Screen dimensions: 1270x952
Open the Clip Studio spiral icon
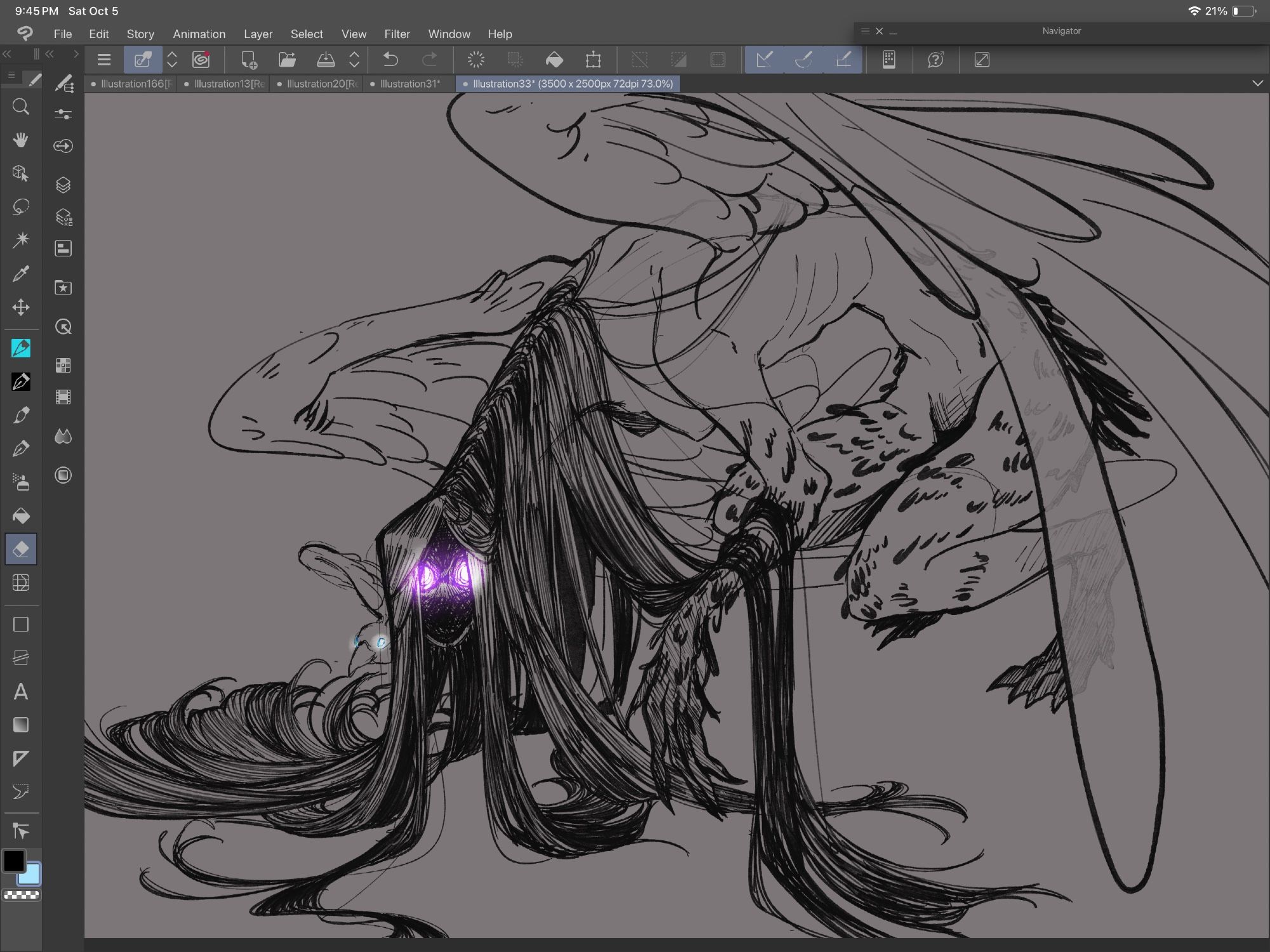tap(201, 60)
